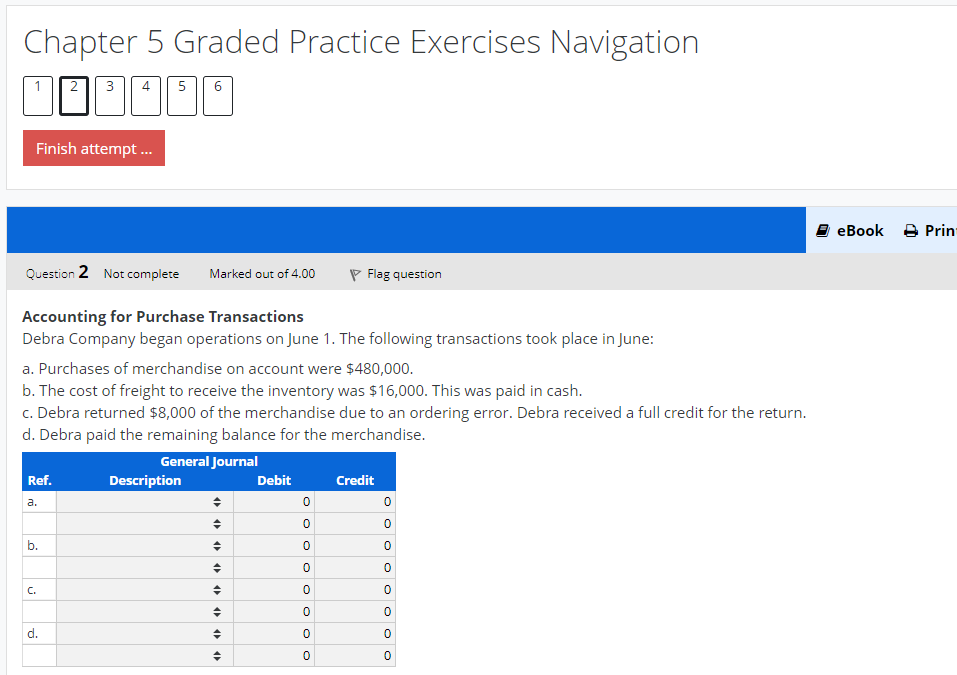Viewport: 957px width, 675px height.
Task: Open question 4
Action: click(x=145, y=95)
